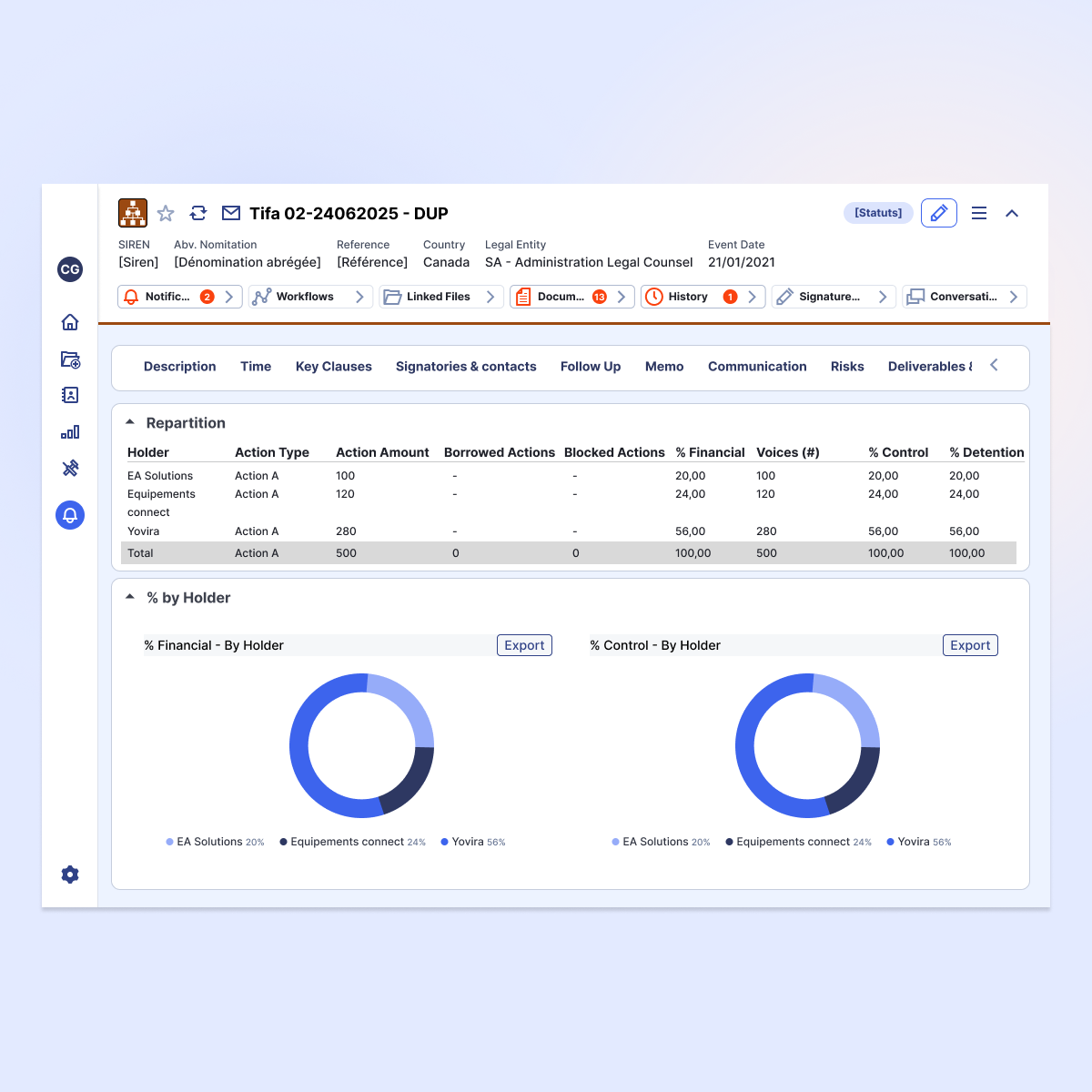Viewport: 1092px width, 1092px height.
Task: Open the bar chart statistics icon
Action: (70, 431)
